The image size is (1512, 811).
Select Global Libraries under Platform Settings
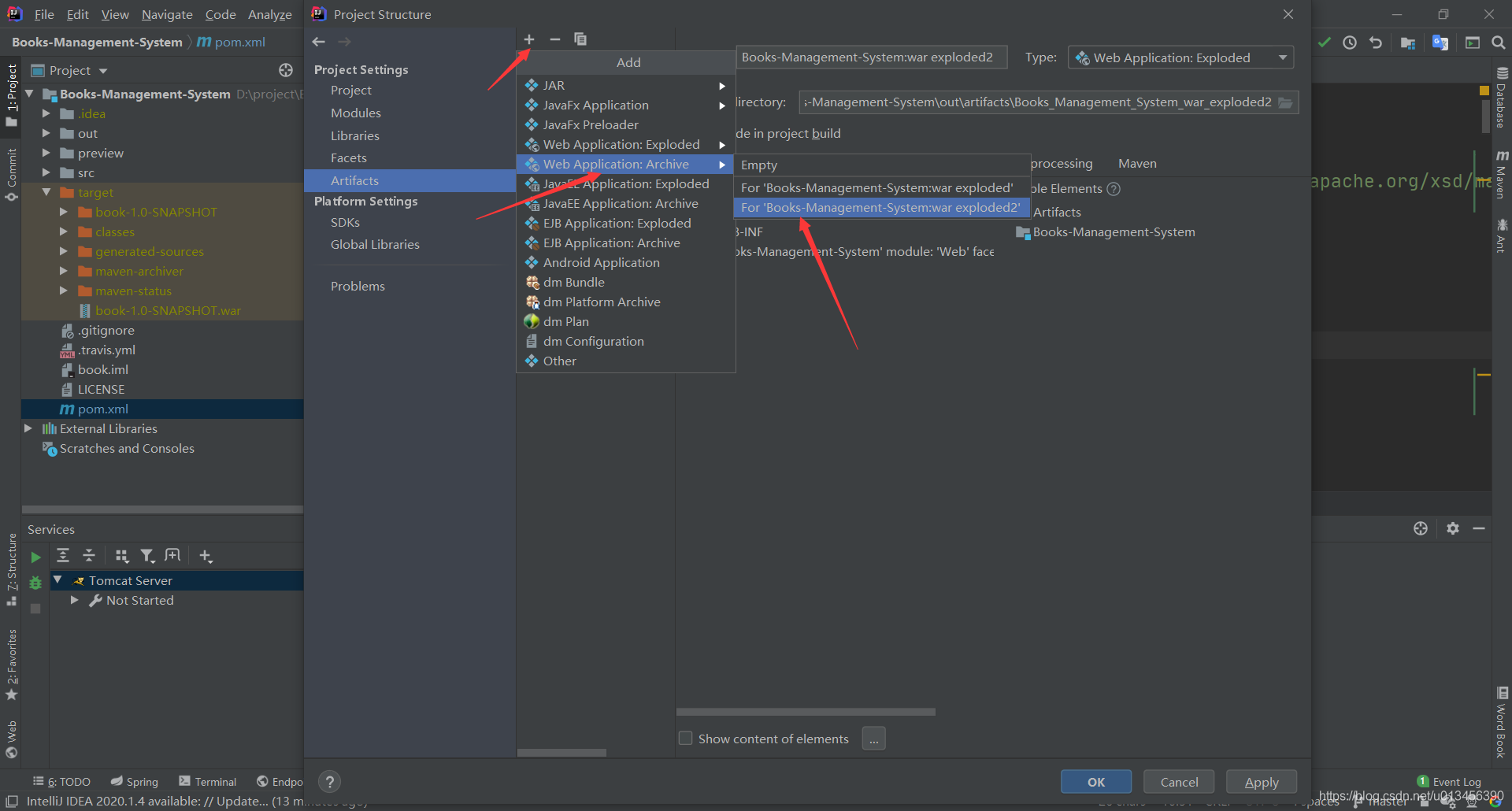pos(375,245)
